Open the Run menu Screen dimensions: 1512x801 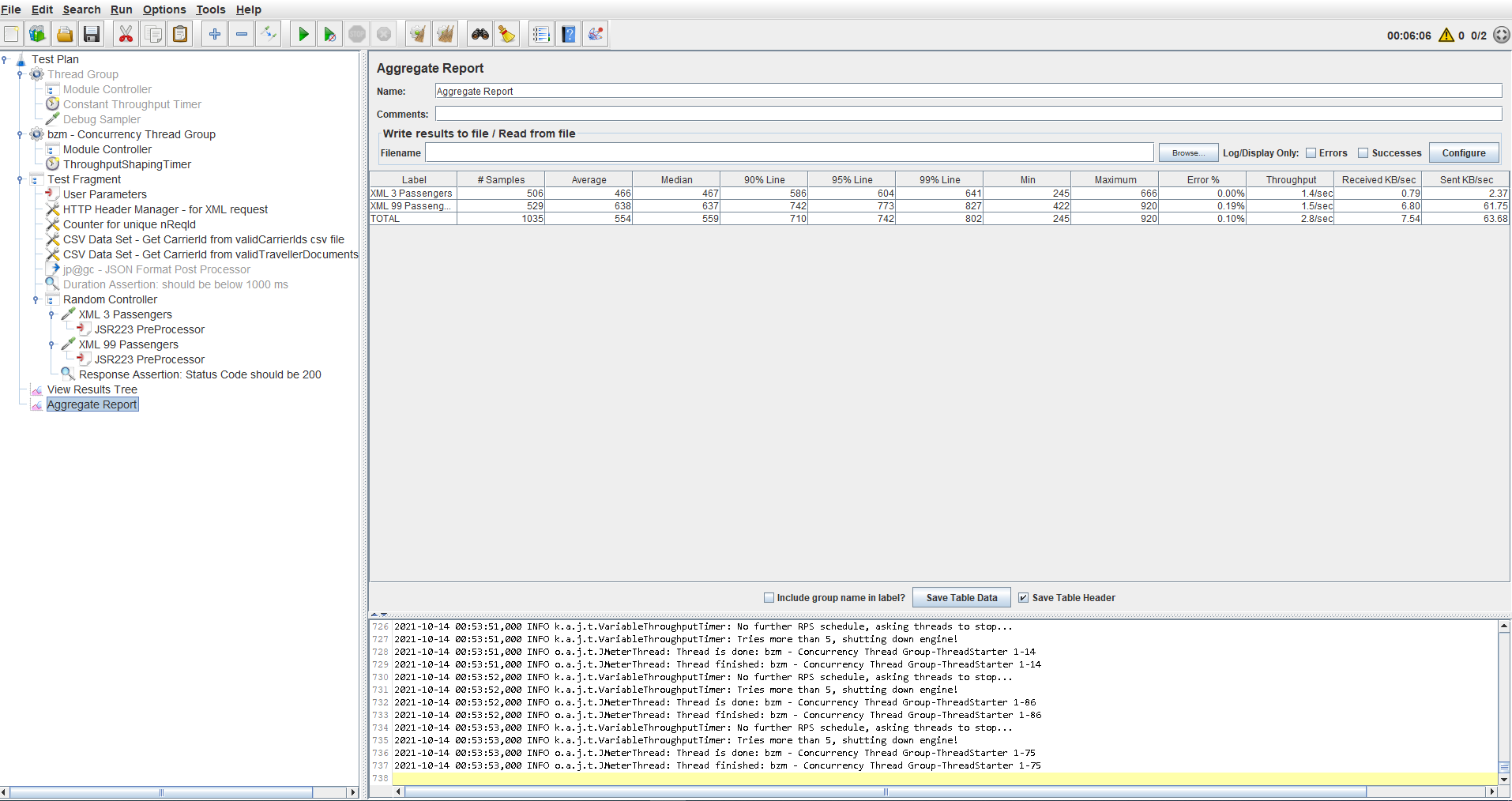(121, 9)
